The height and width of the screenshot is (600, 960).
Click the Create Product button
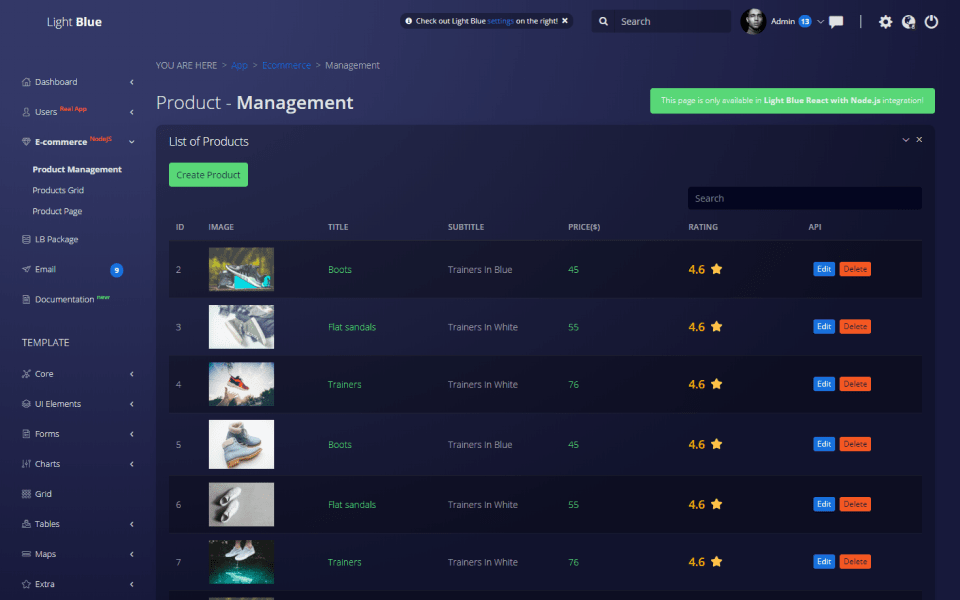208,175
